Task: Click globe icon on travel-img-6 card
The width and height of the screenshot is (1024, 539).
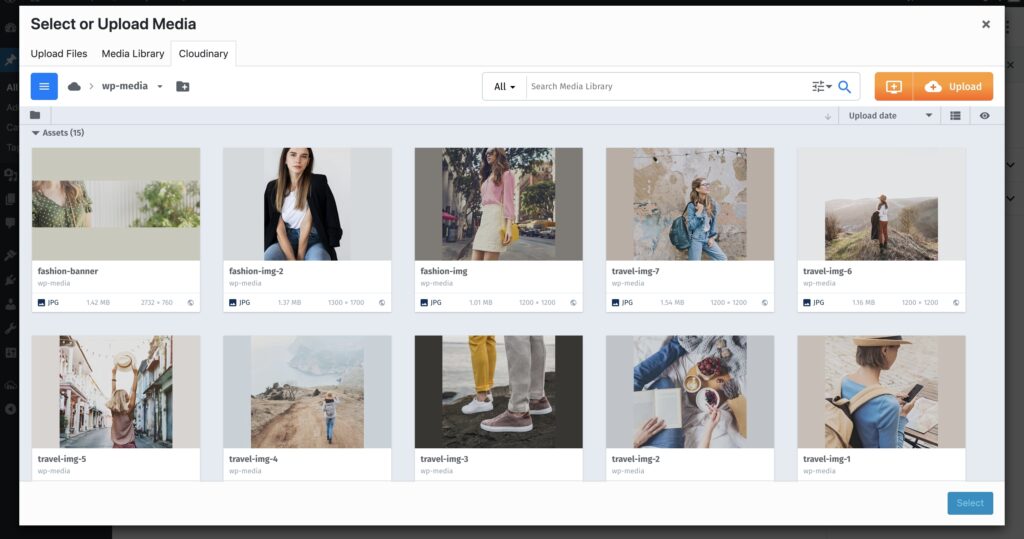Action: [956, 302]
